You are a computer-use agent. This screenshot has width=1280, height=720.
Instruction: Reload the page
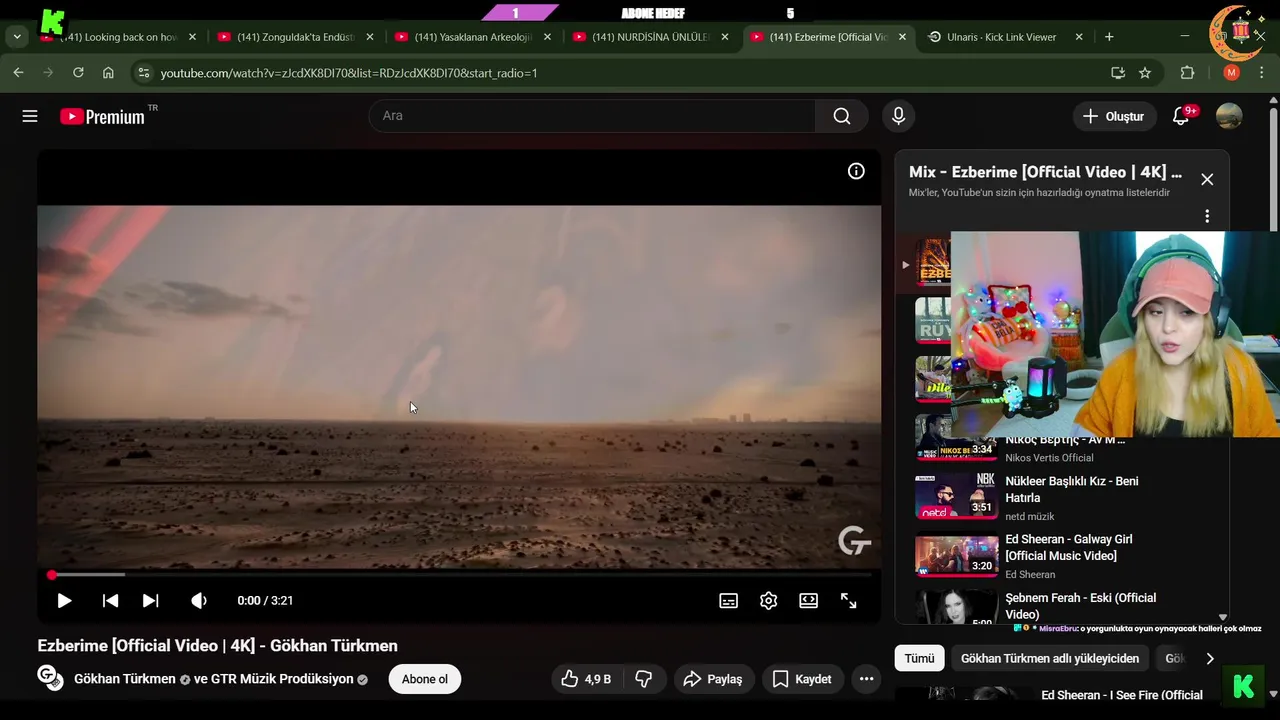[x=78, y=73]
